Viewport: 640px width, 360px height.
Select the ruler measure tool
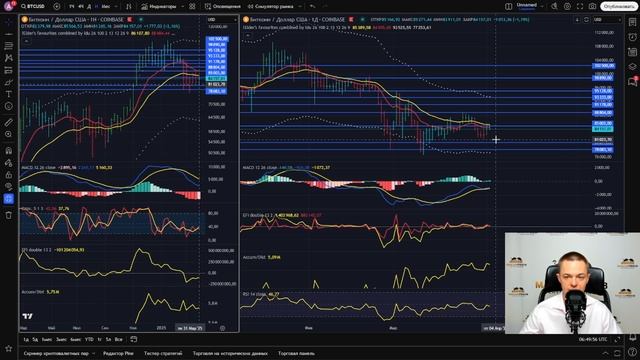(x=9, y=122)
